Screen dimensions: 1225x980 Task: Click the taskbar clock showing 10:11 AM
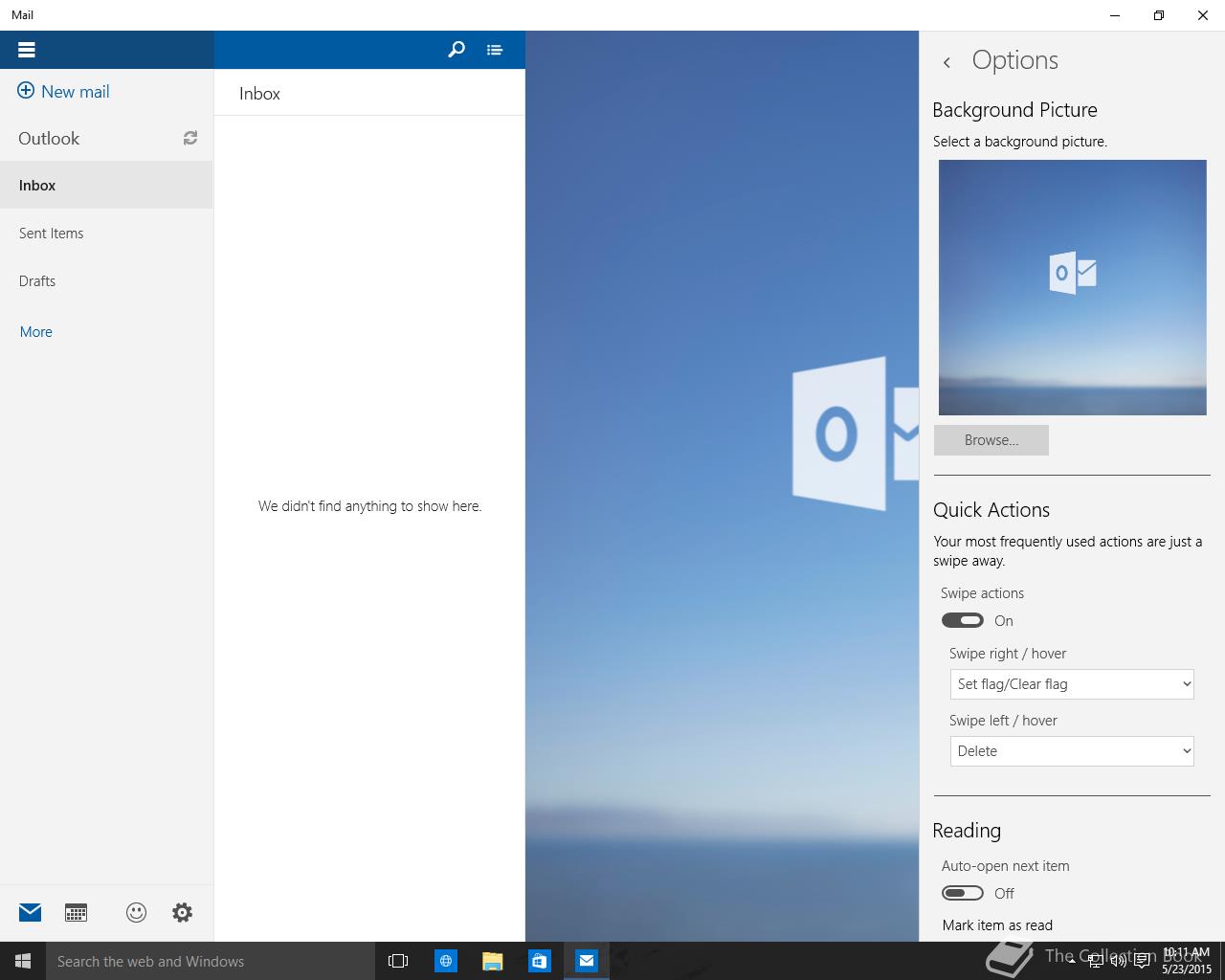click(1187, 961)
